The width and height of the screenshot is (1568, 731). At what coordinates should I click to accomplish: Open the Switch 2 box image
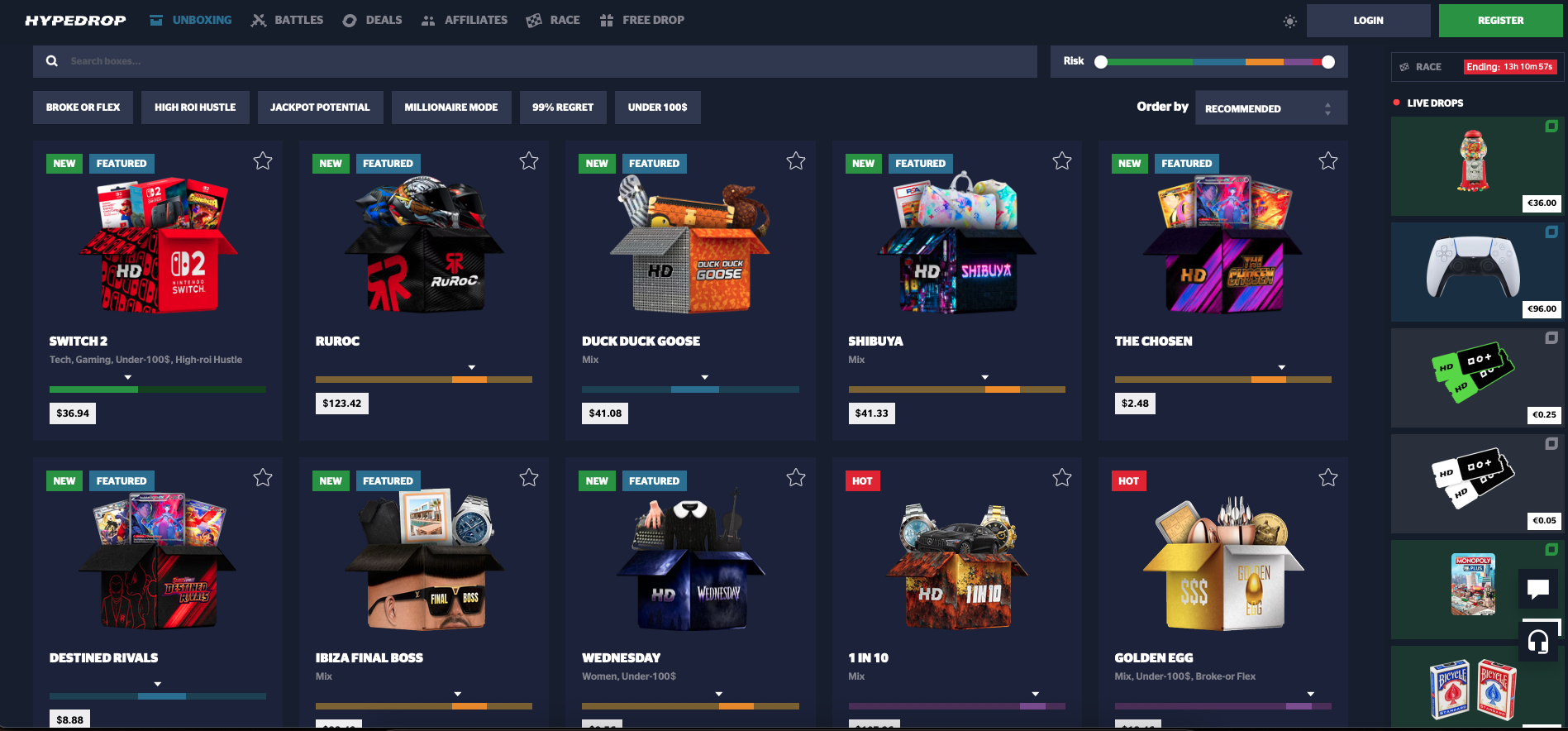158,244
